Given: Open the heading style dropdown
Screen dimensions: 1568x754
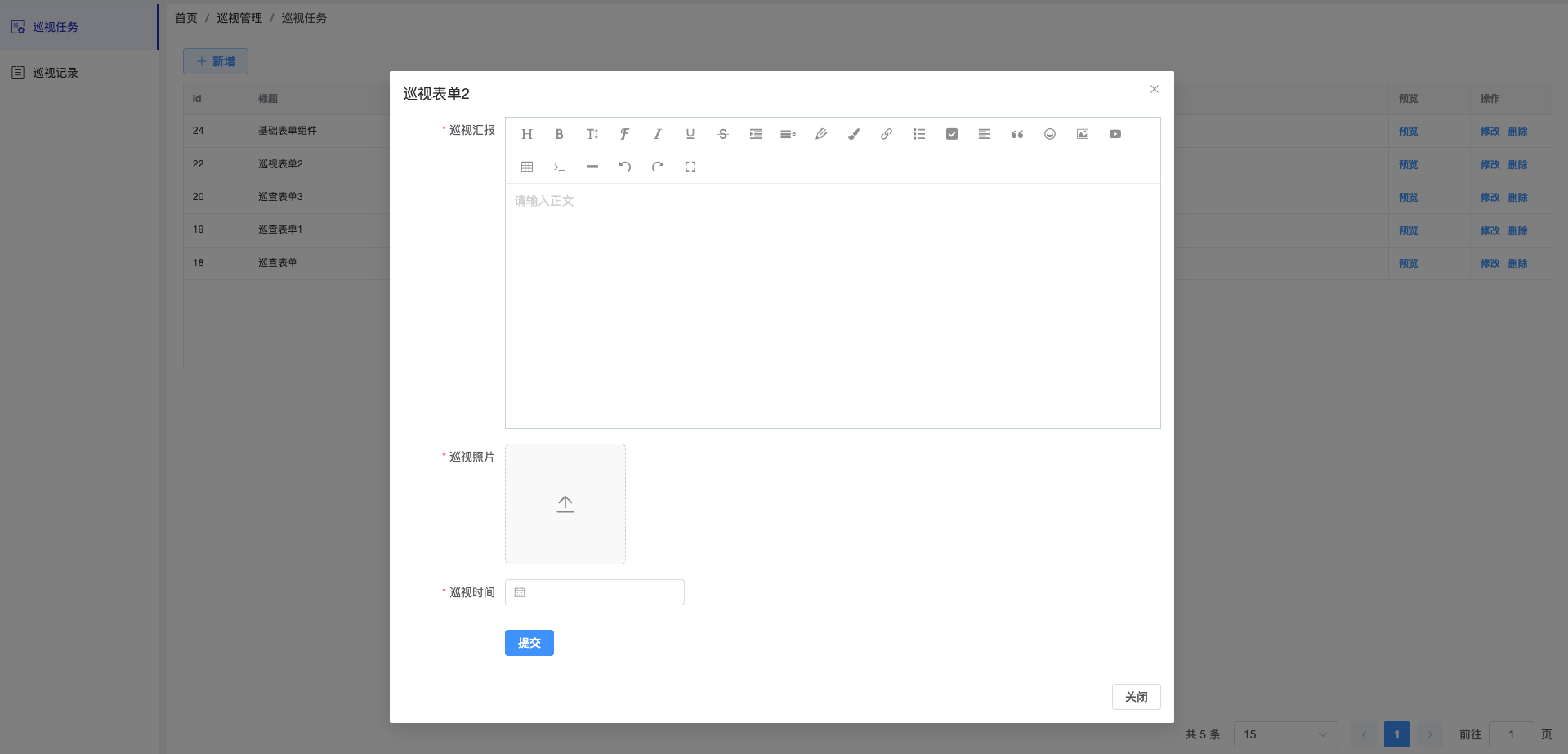Looking at the screenshot, I should (x=527, y=134).
